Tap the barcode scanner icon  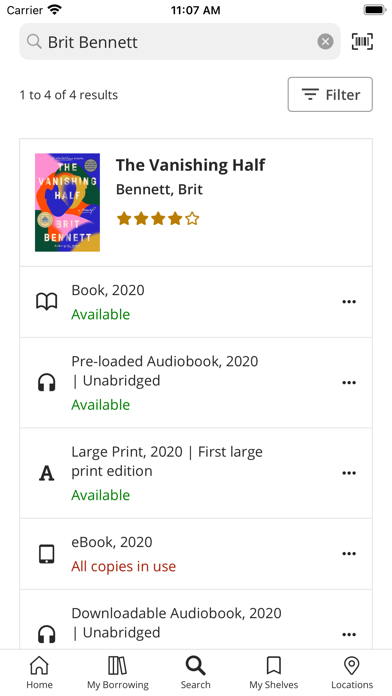pyautogui.click(x=362, y=42)
